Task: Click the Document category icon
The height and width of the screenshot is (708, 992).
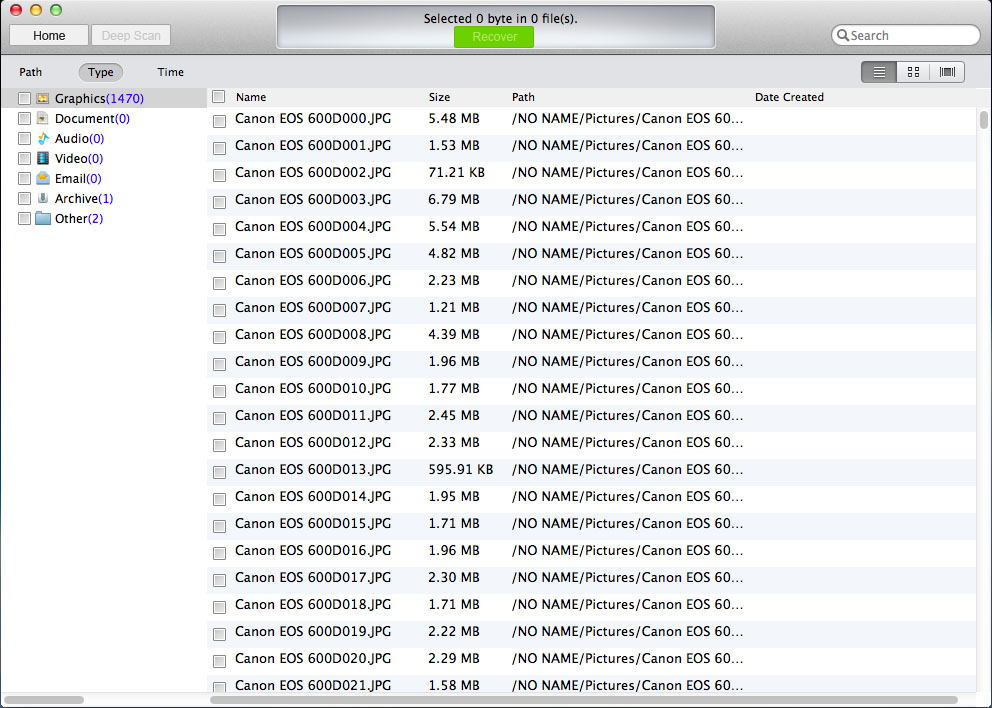Action: pyautogui.click(x=42, y=118)
